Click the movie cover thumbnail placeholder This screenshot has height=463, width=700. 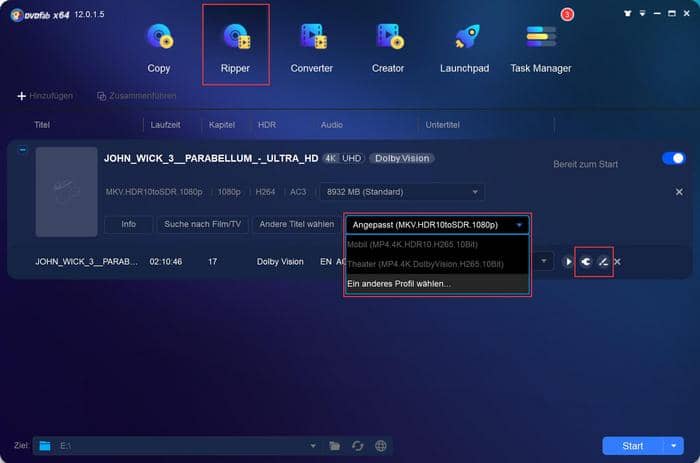(x=67, y=192)
